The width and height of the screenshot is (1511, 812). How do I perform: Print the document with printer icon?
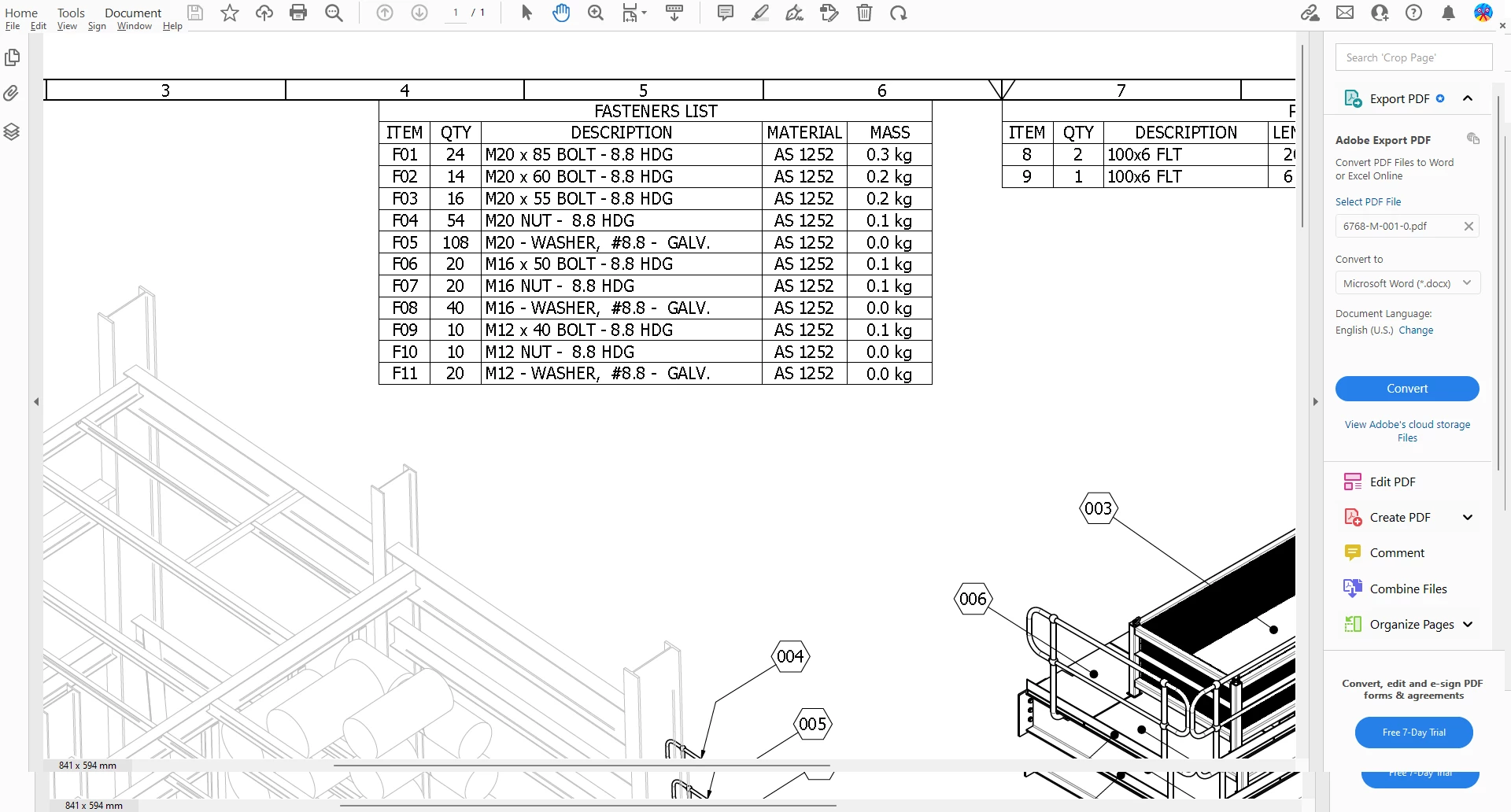click(x=298, y=13)
